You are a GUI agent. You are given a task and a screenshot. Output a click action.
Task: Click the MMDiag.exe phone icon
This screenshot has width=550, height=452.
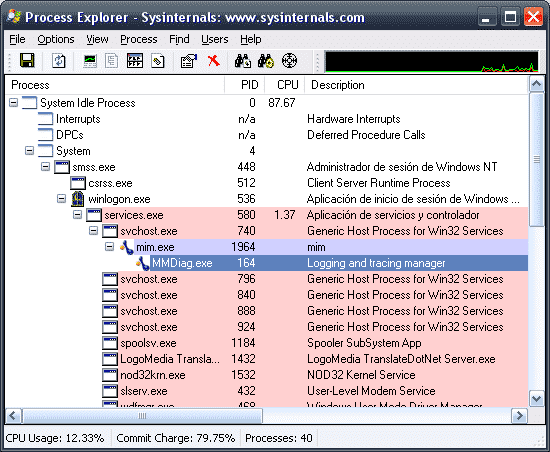click(143, 263)
